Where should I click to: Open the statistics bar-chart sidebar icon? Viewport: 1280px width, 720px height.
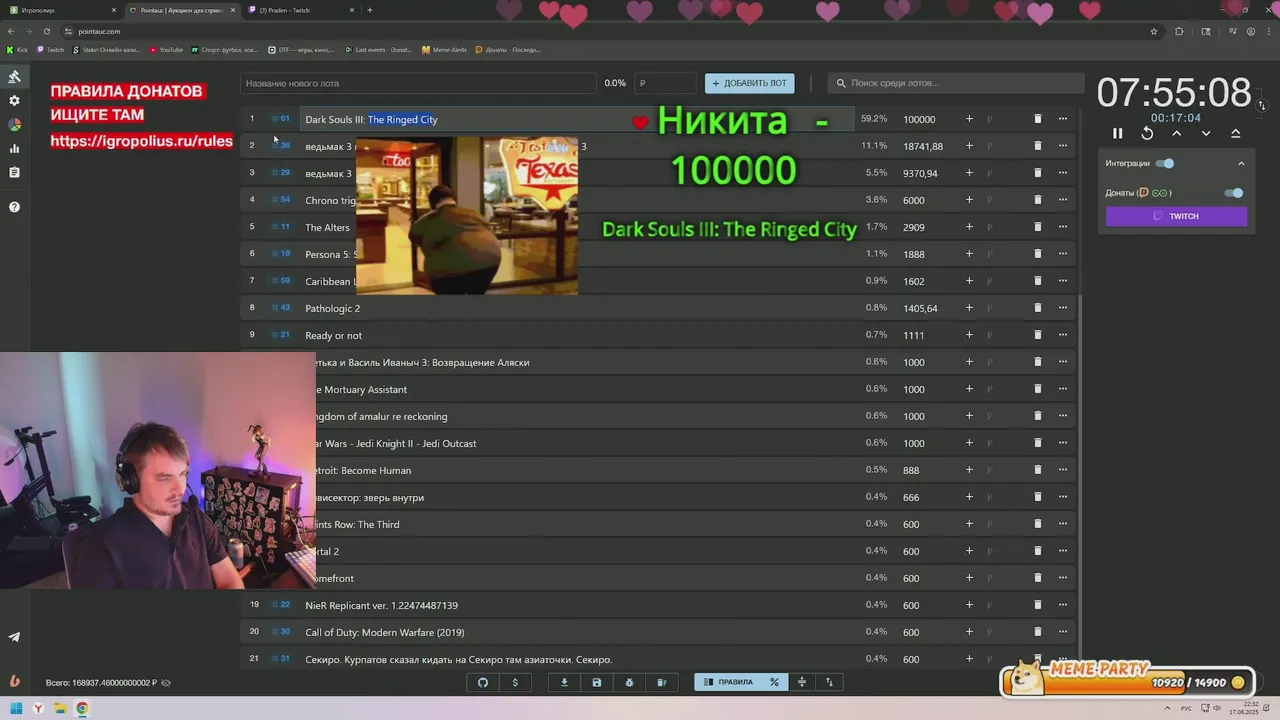pos(14,149)
